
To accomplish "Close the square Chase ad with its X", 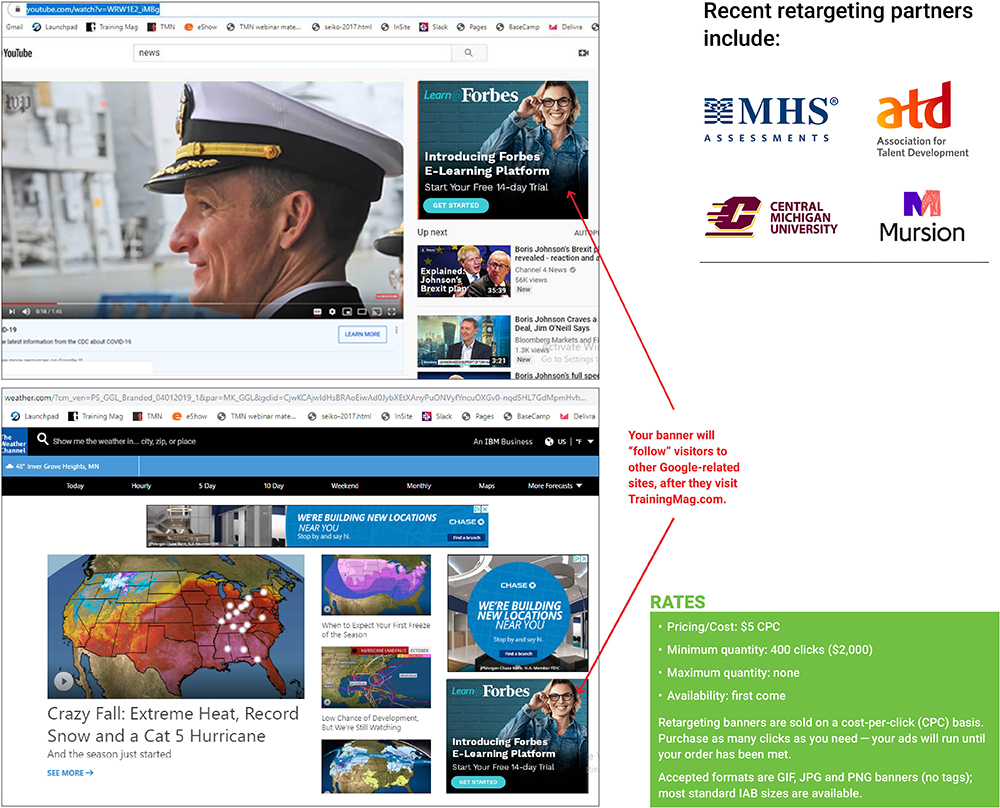I will pos(584,559).
